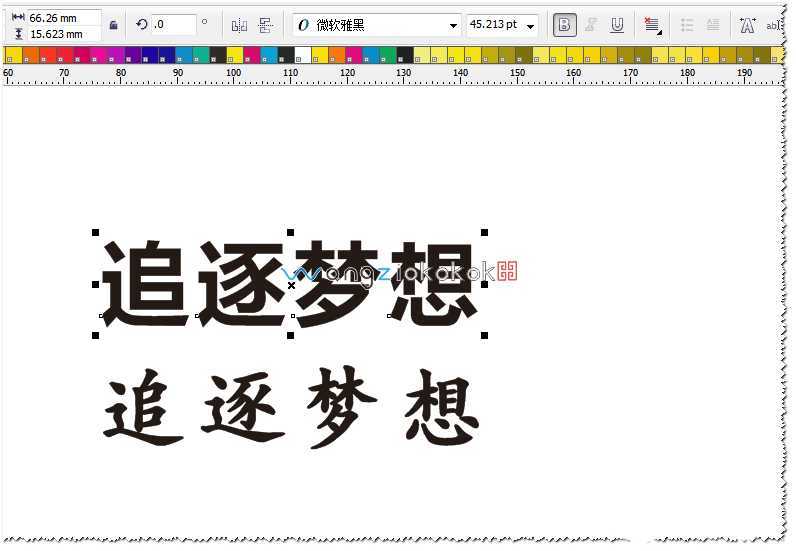Open the character formatting icon
The image size is (796, 551).
pos(746,25)
